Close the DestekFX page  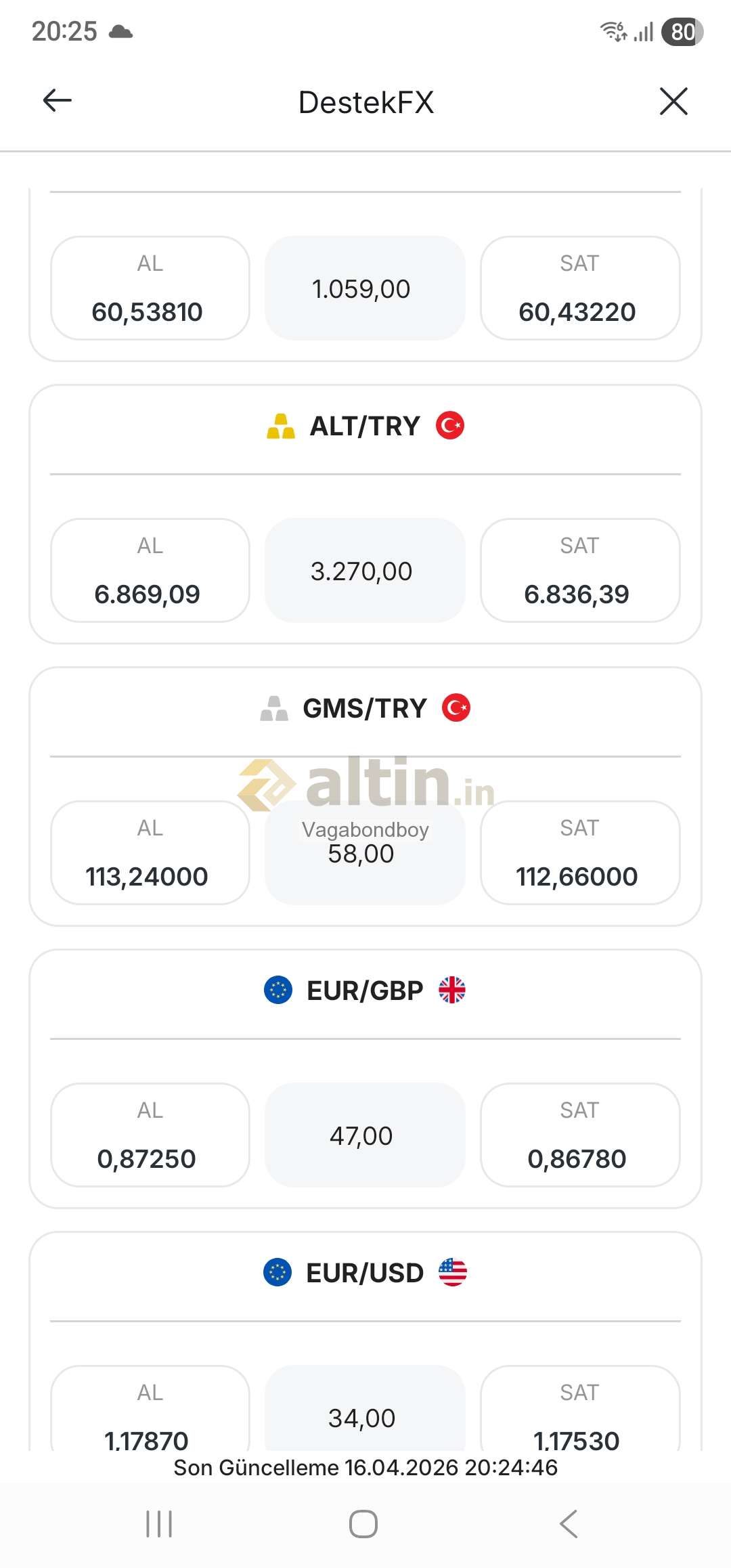tap(673, 102)
